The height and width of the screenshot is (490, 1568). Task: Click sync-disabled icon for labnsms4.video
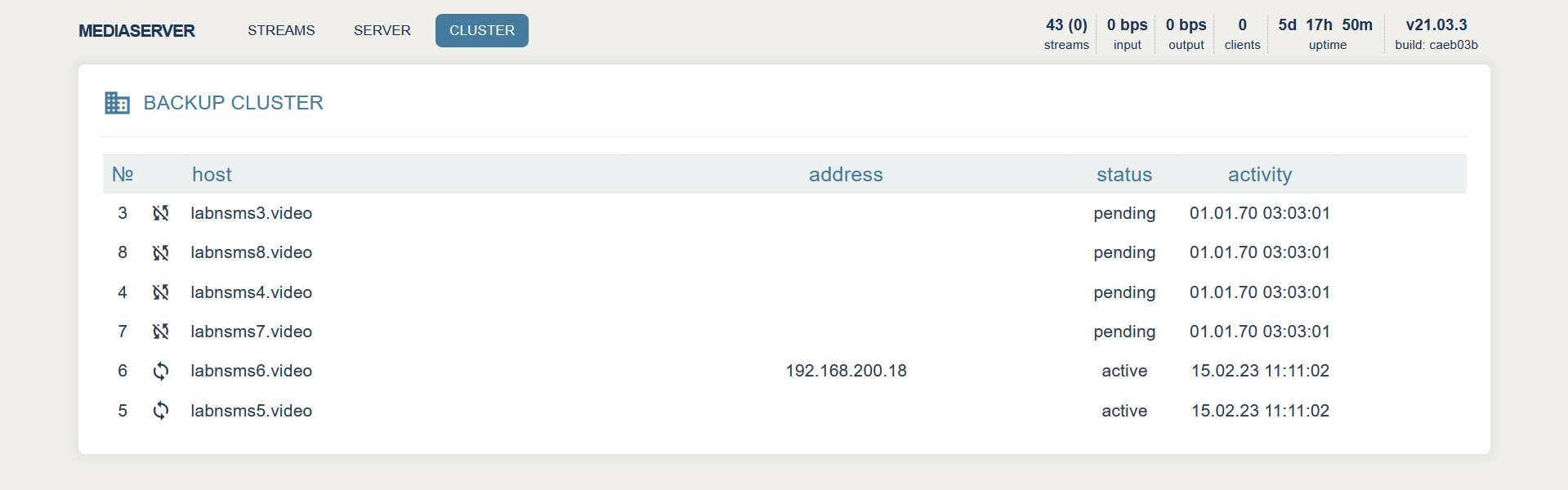(x=161, y=292)
